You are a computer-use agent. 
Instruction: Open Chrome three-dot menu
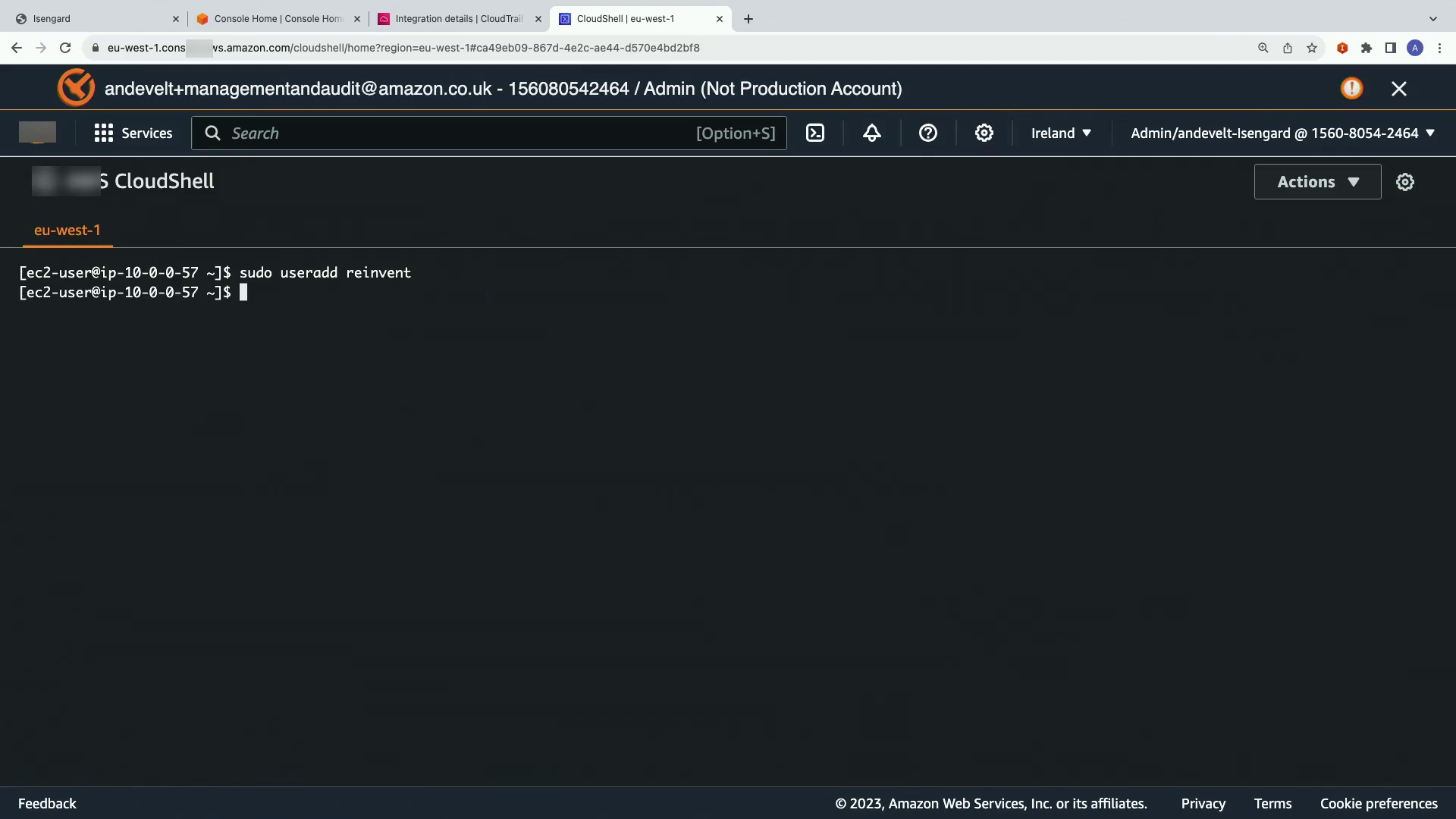(1439, 48)
